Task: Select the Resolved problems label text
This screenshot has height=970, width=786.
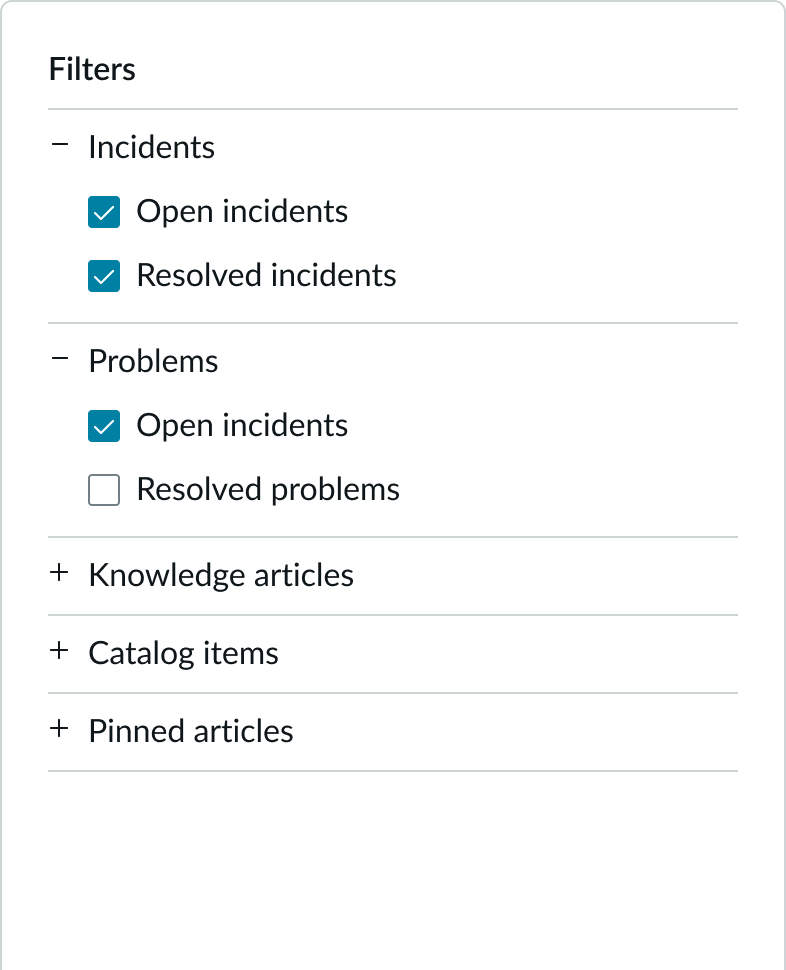Action: [270, 489]
